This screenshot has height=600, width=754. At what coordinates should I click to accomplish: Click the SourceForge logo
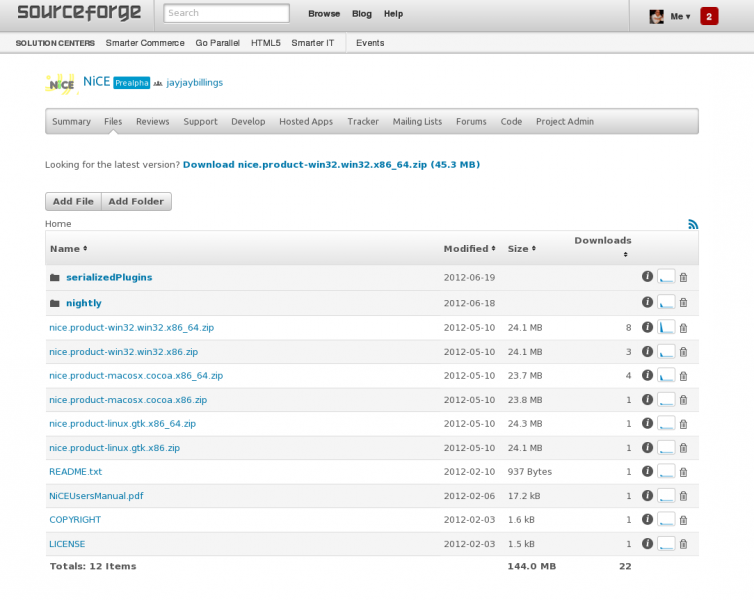[79, 12]
